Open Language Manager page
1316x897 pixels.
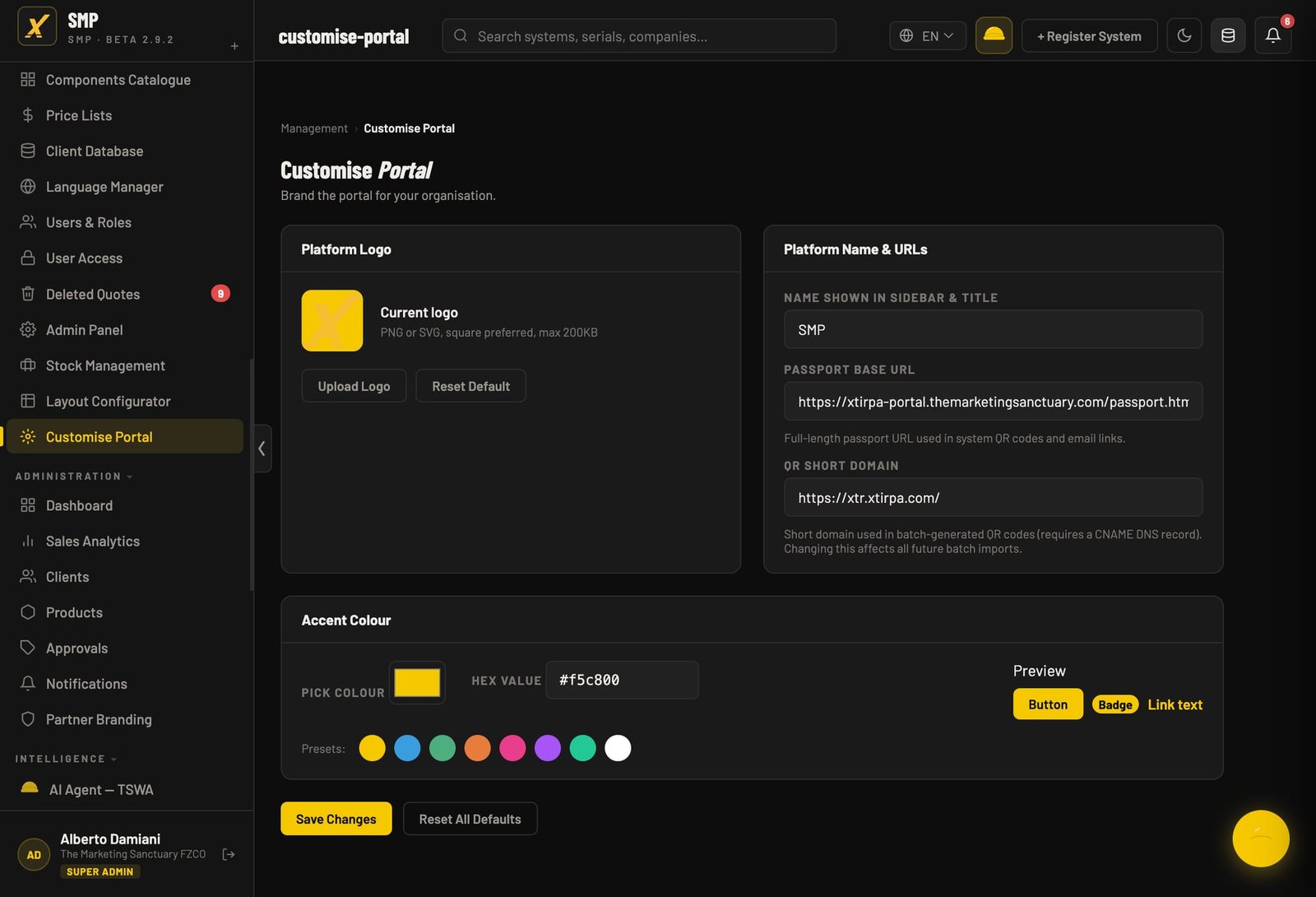click(124, 187)
